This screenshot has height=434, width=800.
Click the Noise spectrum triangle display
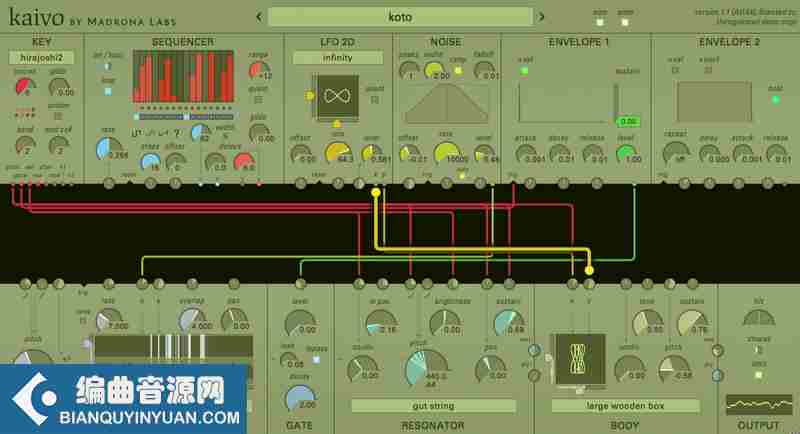tap(446, 104)
